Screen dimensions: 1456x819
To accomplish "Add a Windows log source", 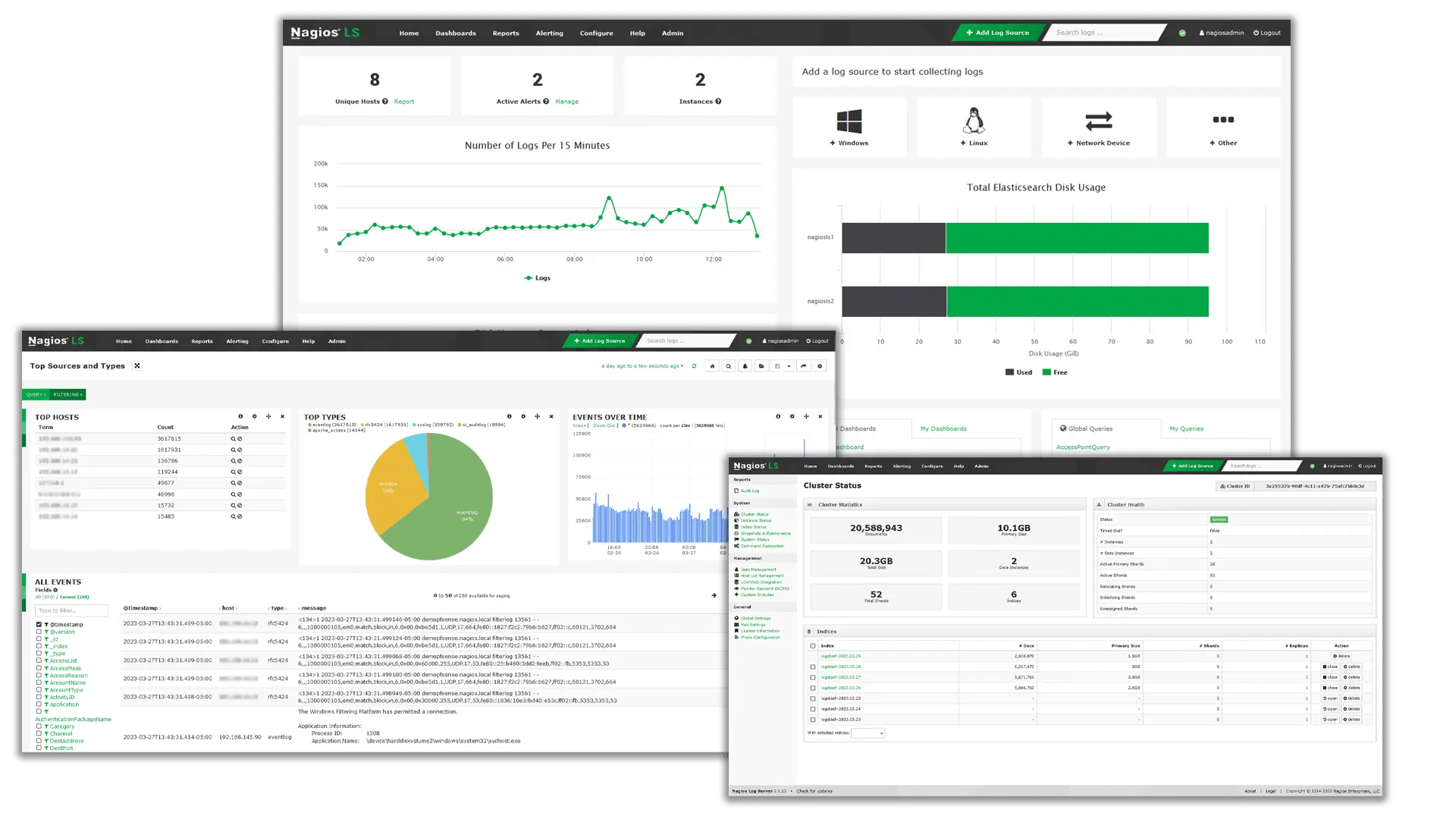I will 849,127.
